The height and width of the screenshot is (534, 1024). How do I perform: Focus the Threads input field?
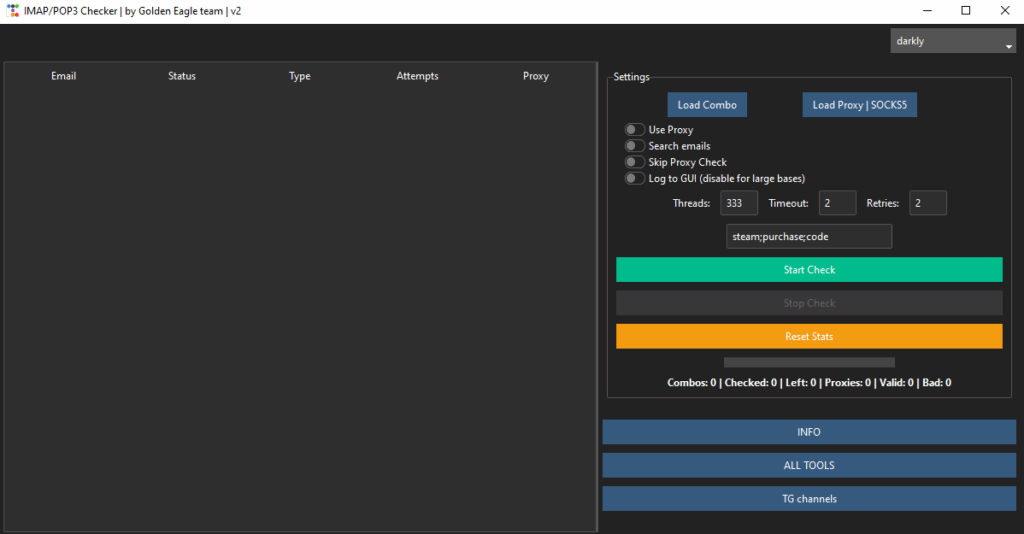click(x=738, y=203)
